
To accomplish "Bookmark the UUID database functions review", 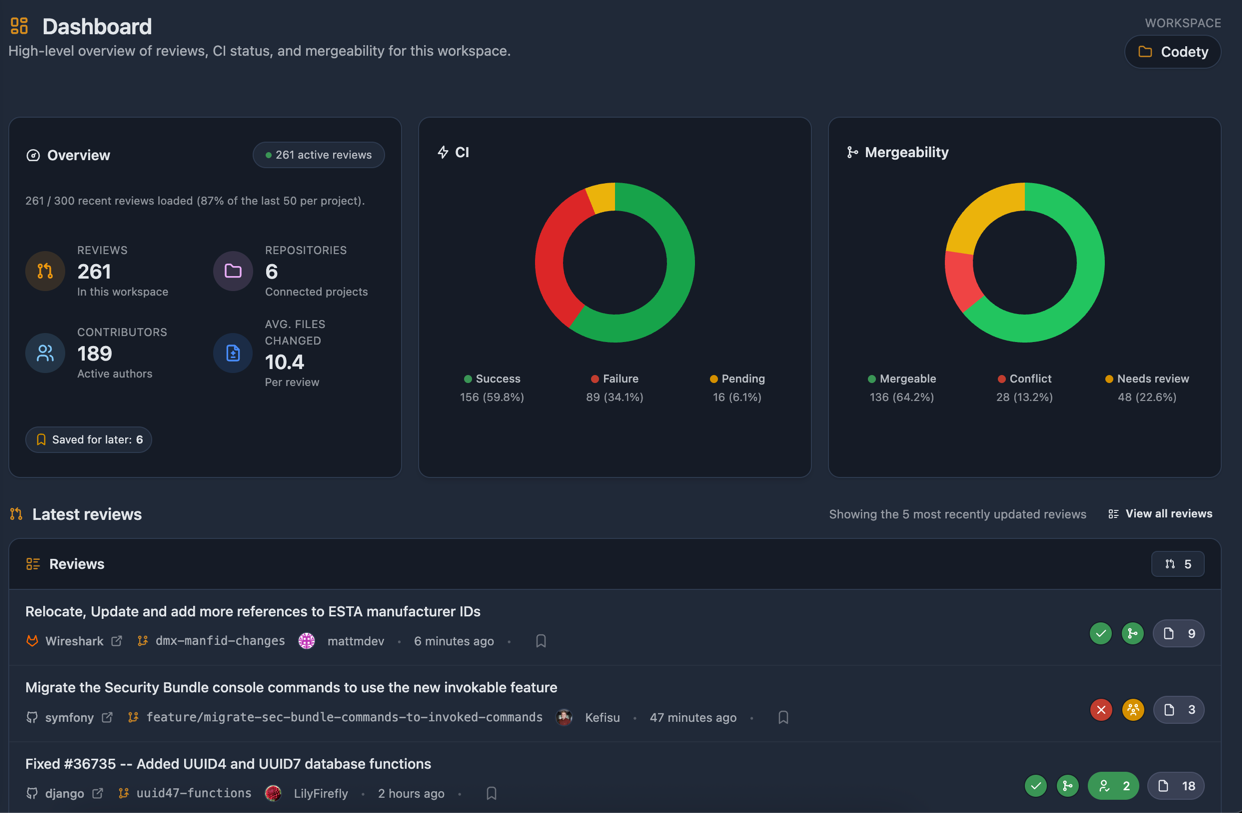I will [x=491, y=792].
